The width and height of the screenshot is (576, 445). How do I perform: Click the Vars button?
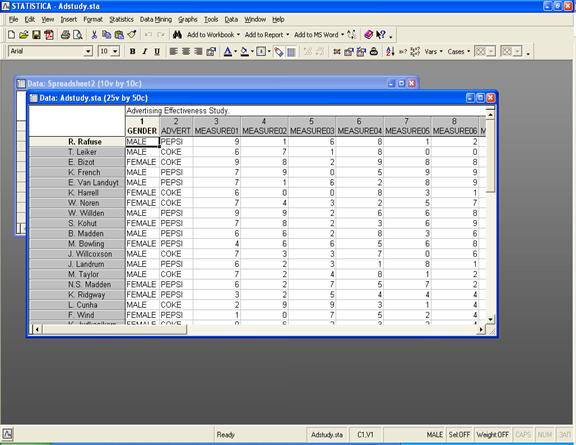[433, 51]
